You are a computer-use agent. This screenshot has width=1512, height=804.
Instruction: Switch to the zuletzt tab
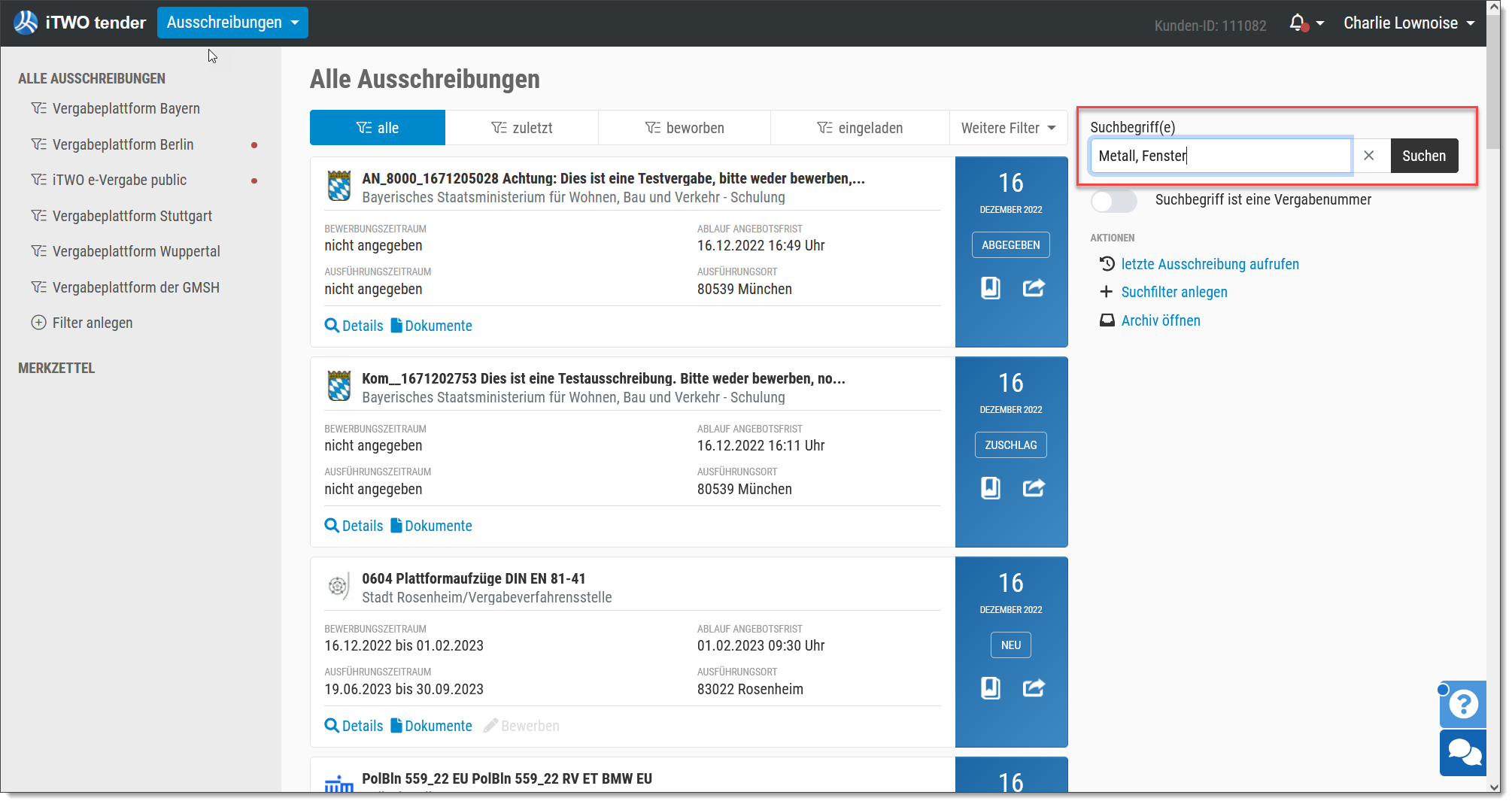coord(522,128)
